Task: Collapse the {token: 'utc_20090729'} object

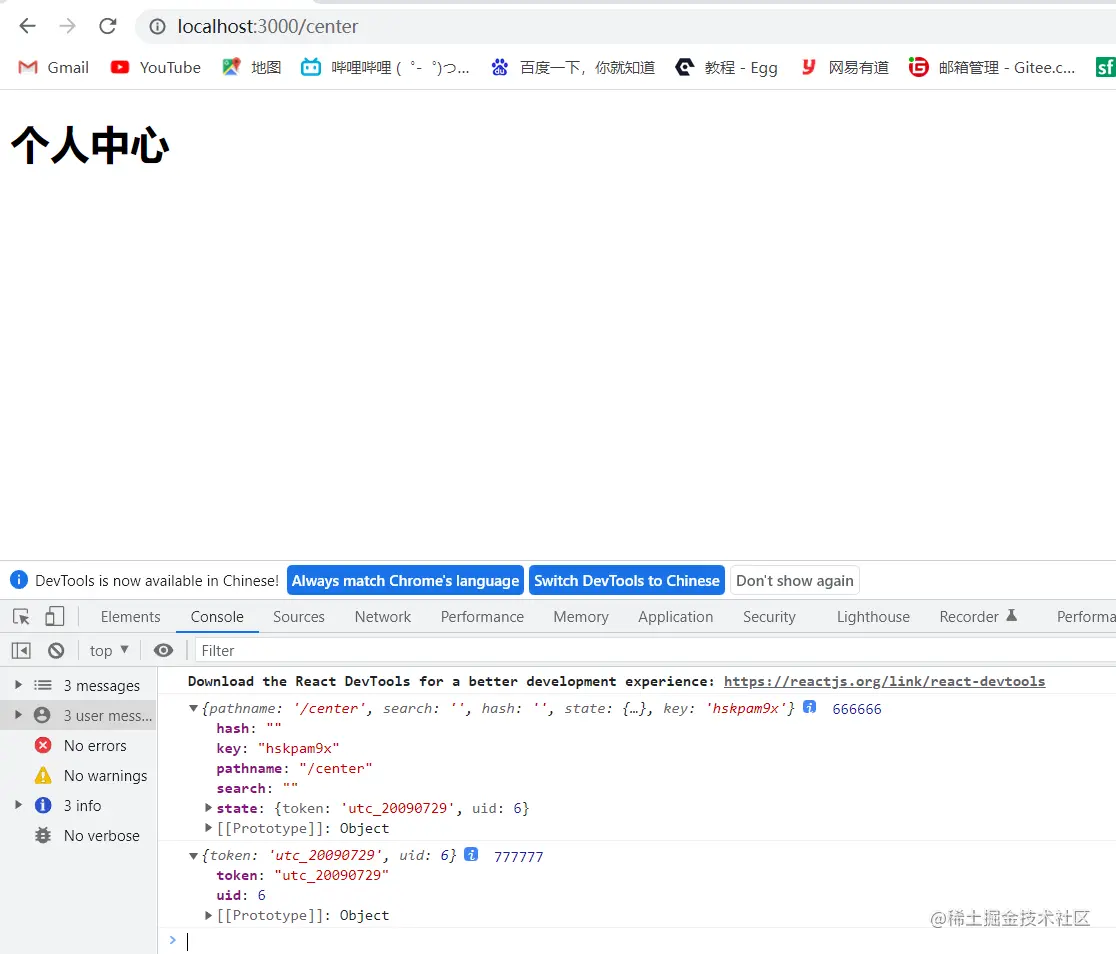Action: (x=193, y=856)
